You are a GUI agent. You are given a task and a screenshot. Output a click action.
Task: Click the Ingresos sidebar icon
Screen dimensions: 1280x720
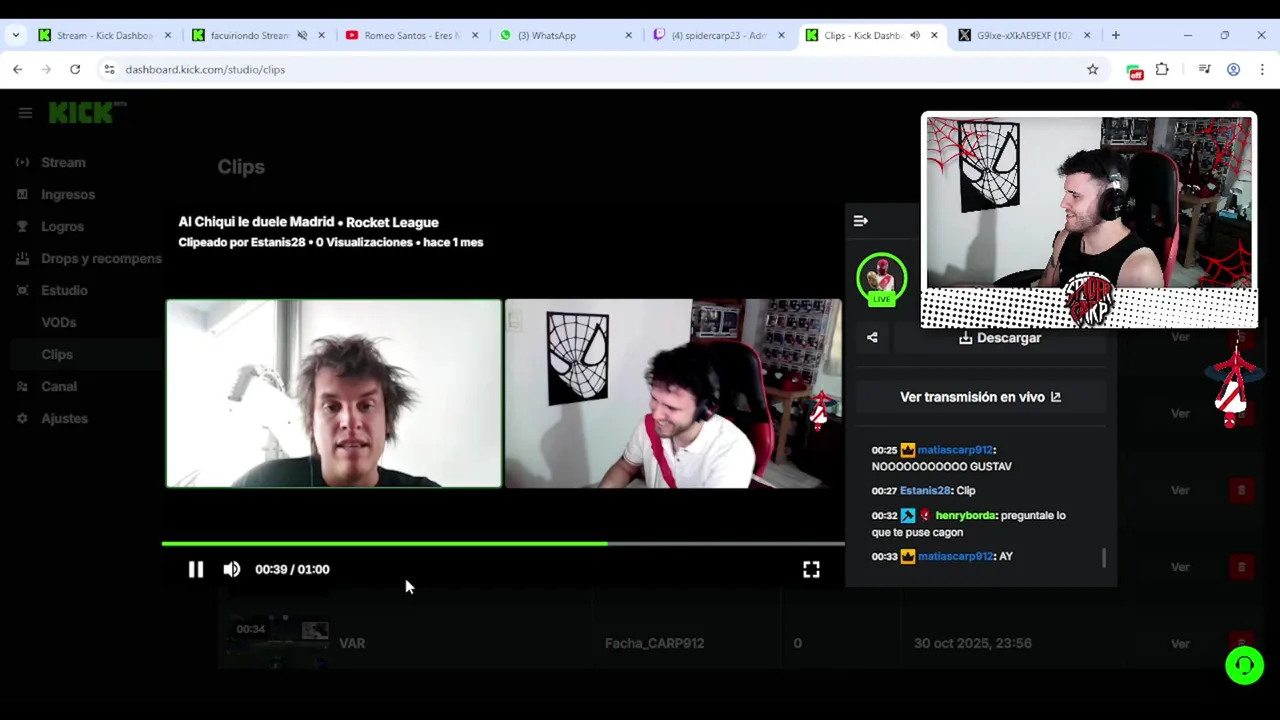22,194
